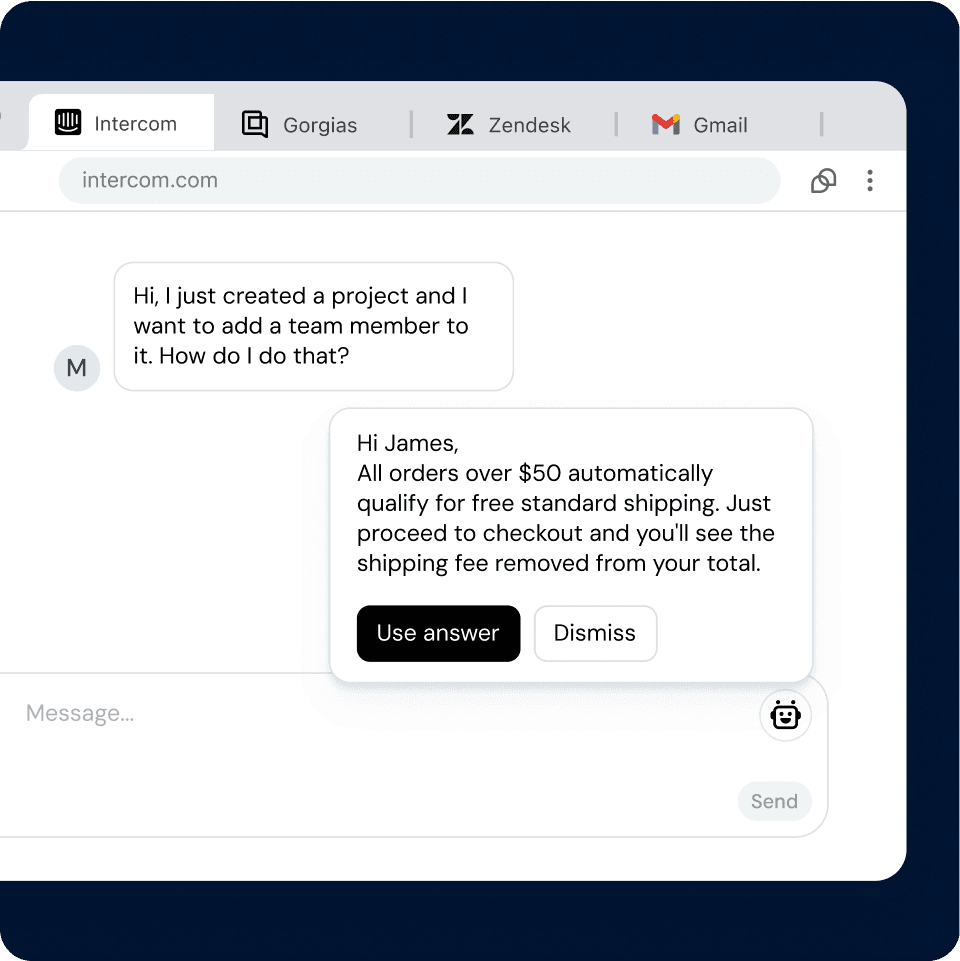
Task: Focus the intercom.com address bar
Action: (418, 181)
